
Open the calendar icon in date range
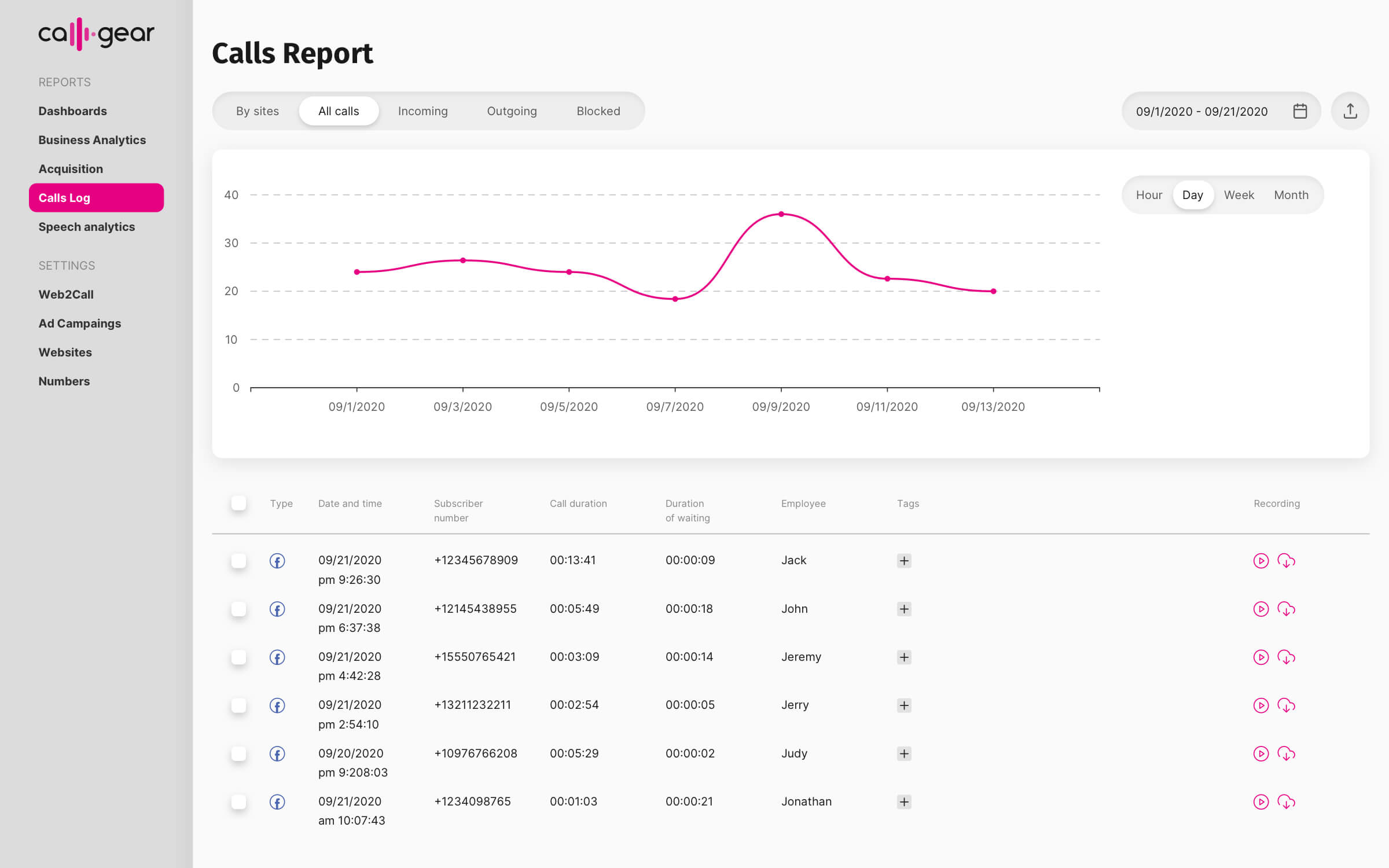(x=1300, y=111)
